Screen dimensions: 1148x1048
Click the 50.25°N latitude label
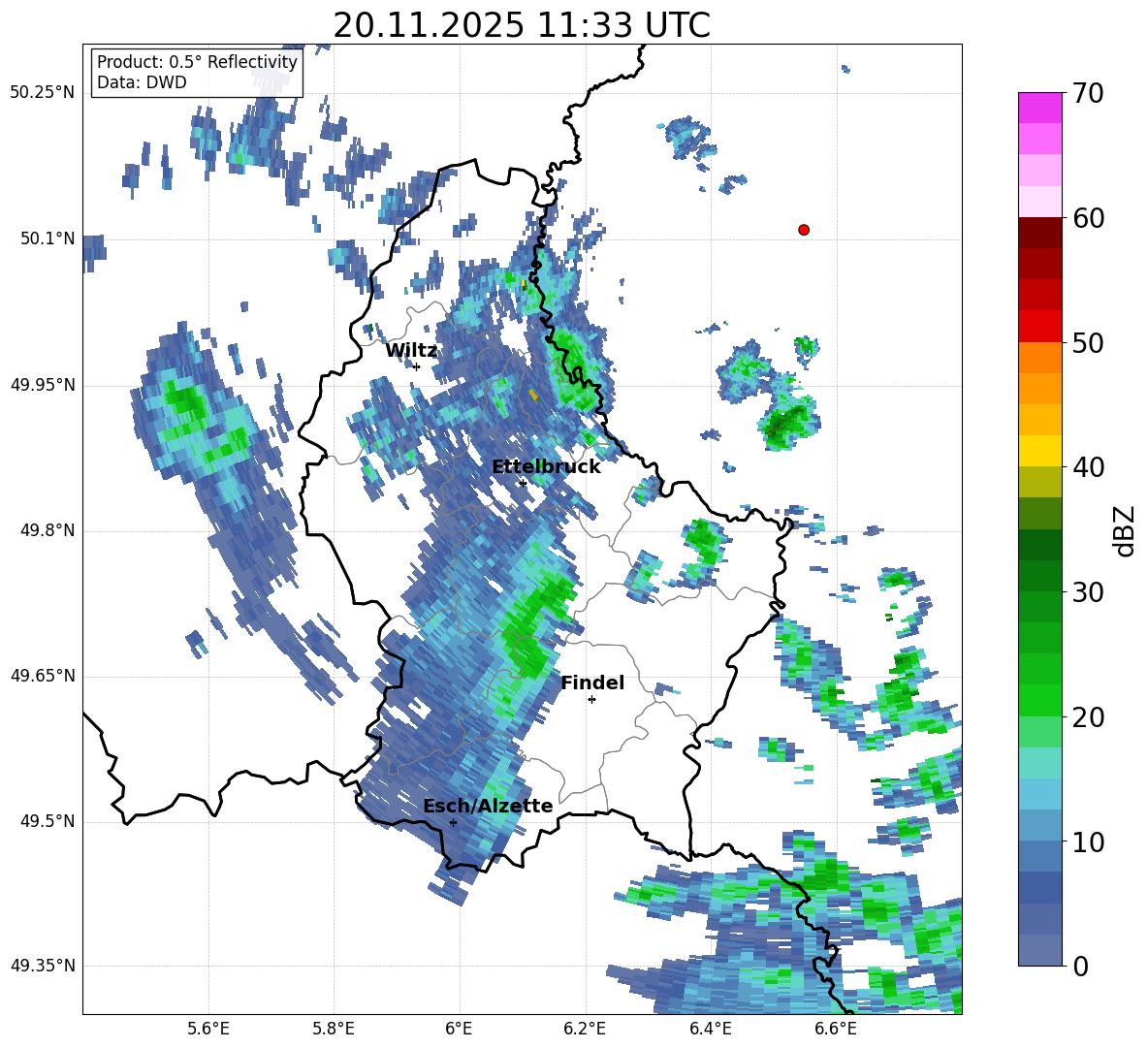43,93
